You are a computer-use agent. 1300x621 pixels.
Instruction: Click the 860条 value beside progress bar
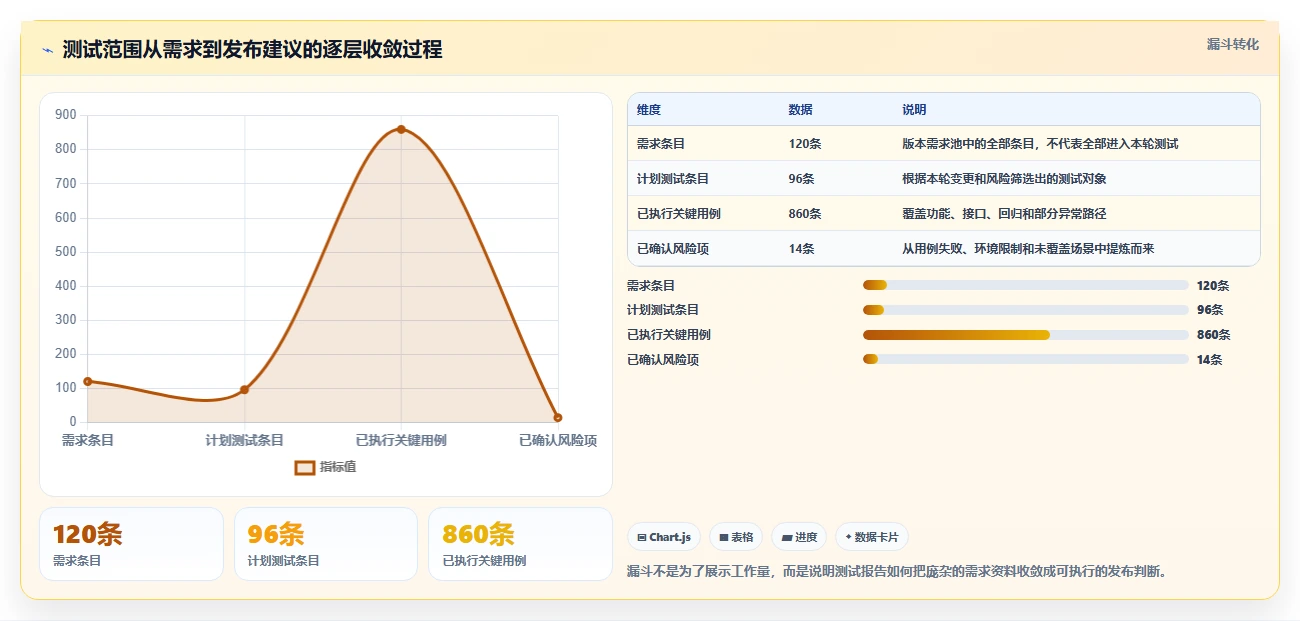pyautogui.click(x=1213, y=335)
